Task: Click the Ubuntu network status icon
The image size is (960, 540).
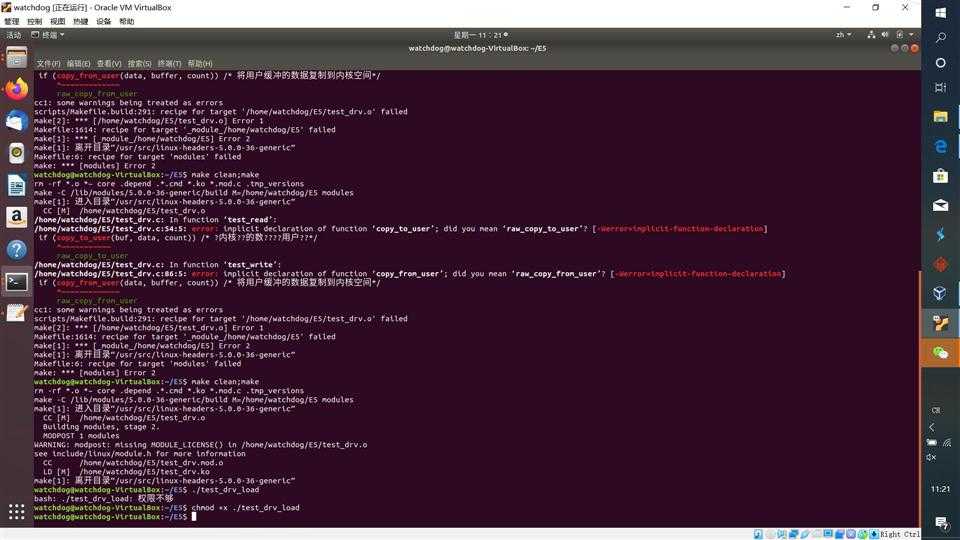Action: click(x=871, y=35)
